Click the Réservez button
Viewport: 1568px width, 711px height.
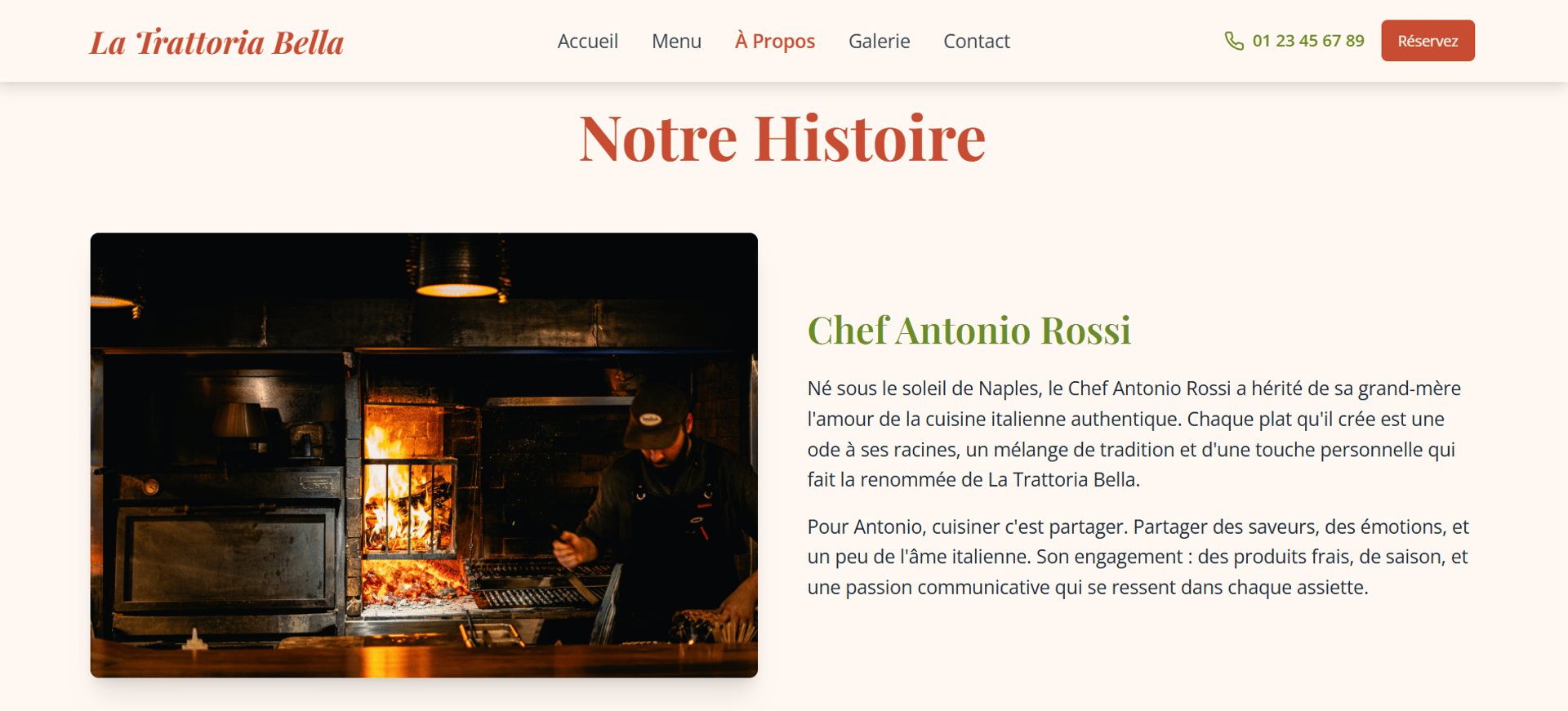1428,41
